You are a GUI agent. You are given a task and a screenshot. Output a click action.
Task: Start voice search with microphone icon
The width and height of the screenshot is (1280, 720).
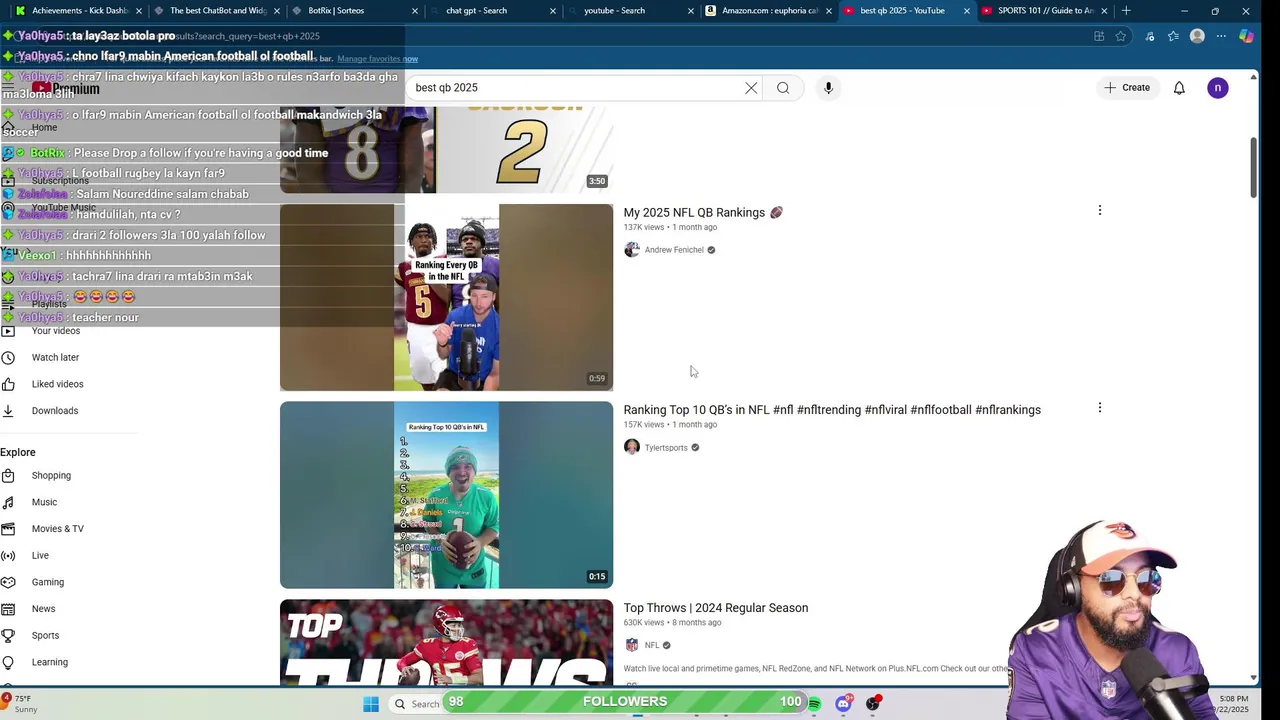828,88
